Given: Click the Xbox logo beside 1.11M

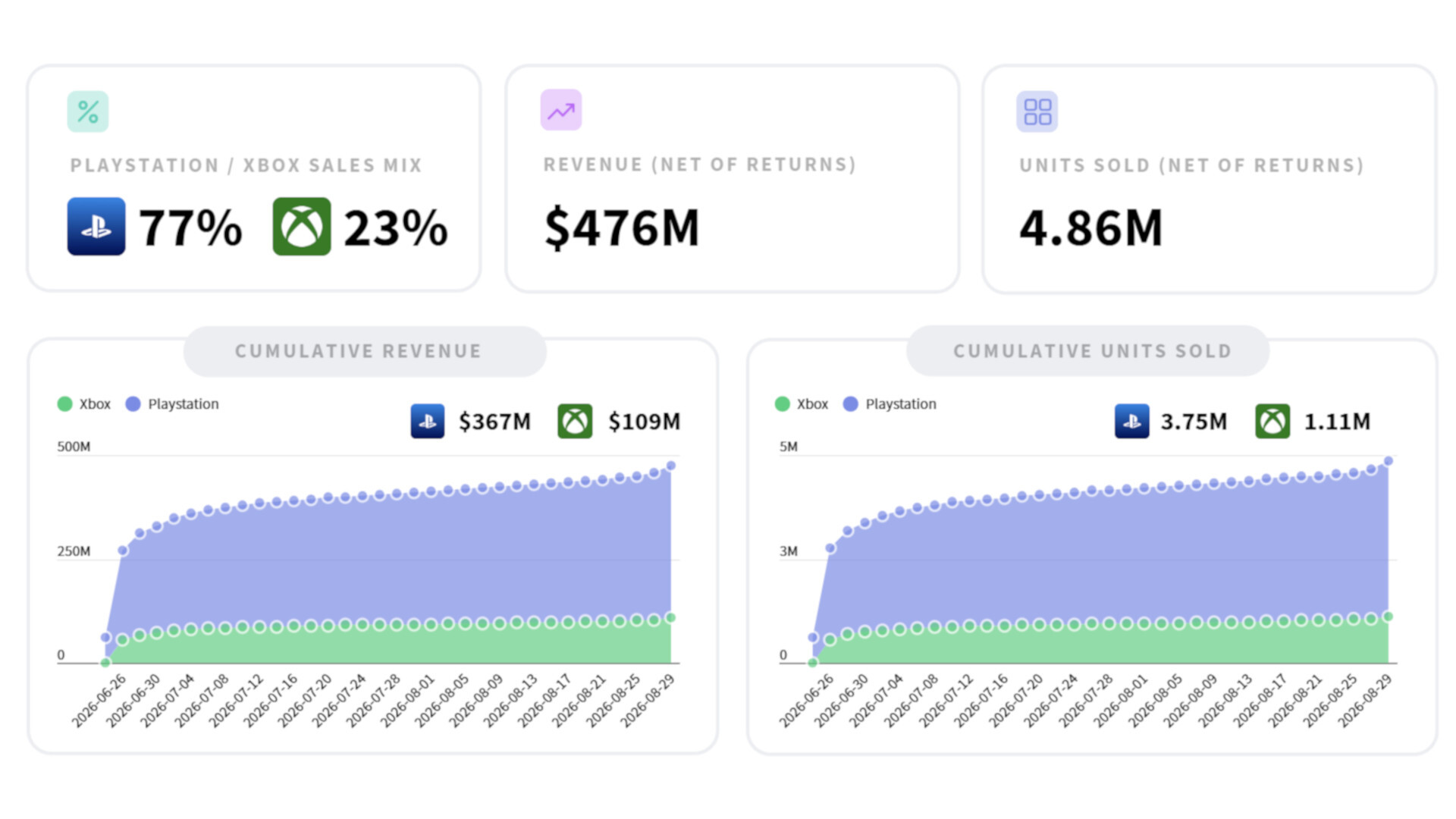Looking at the screenshot, I should coord(1272,422).
